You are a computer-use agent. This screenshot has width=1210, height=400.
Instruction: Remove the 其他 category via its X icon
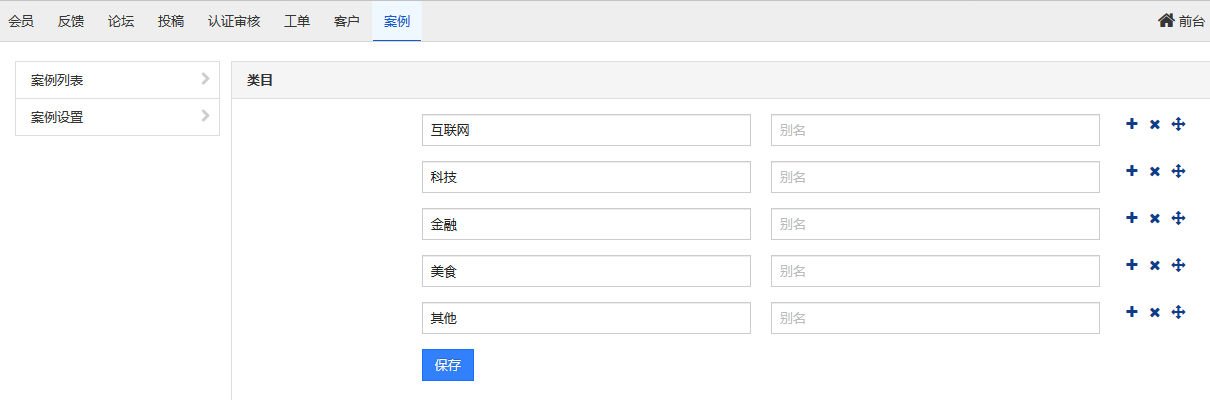(1155, 312)
